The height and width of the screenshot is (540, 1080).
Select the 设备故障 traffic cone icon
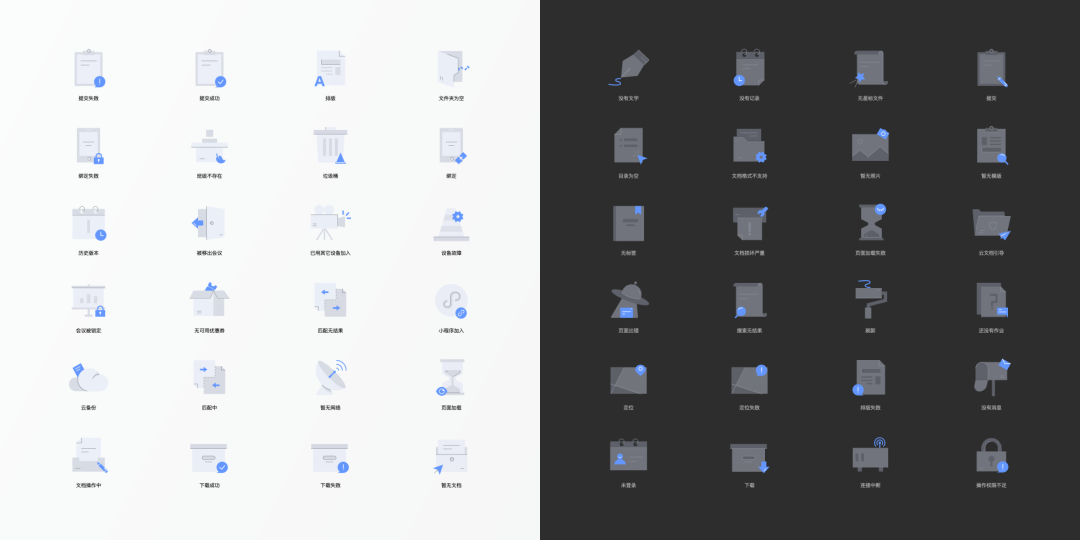coord(451,225)
